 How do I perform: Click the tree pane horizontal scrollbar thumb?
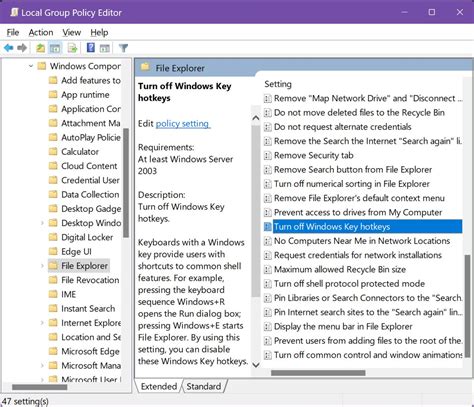(40, 387)
